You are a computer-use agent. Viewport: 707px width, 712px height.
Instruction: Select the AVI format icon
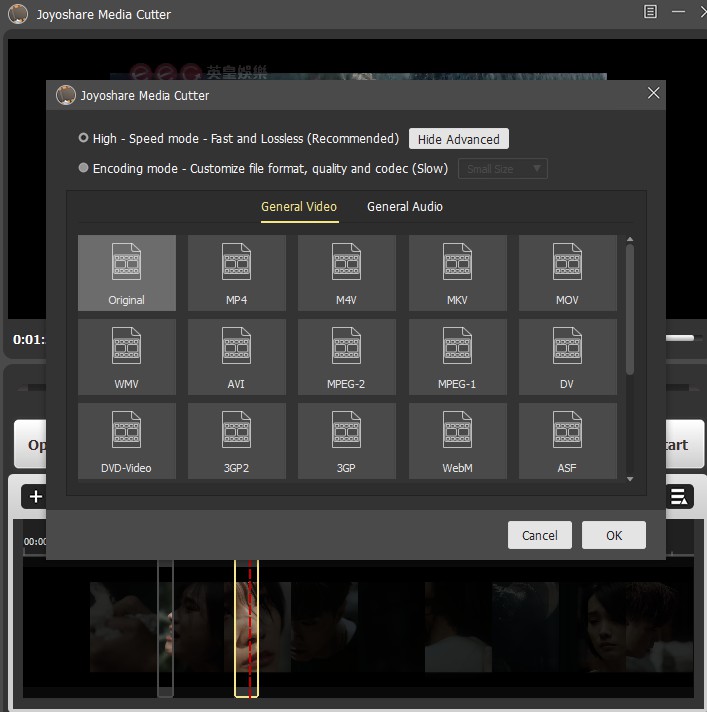click(x=237, y=357)
